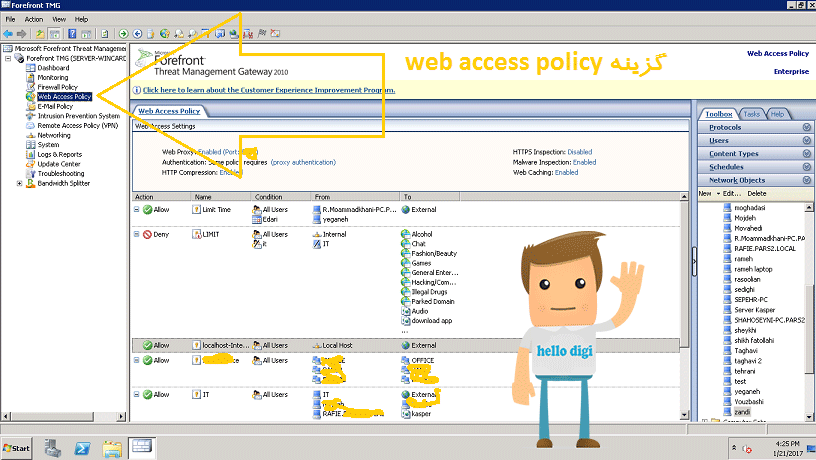The image size is (816, 460).
Task: Click Malware Inspection Enabled link
Action: coord(584,162)
